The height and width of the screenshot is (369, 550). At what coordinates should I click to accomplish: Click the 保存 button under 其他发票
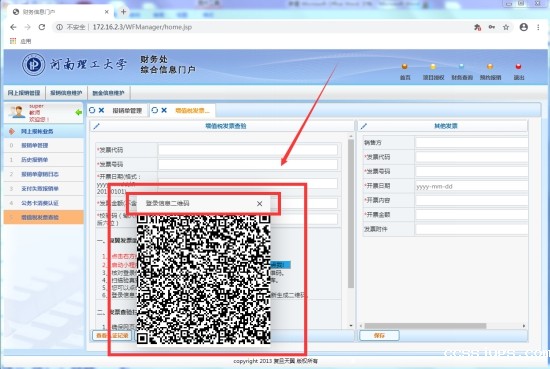point(379,336)
